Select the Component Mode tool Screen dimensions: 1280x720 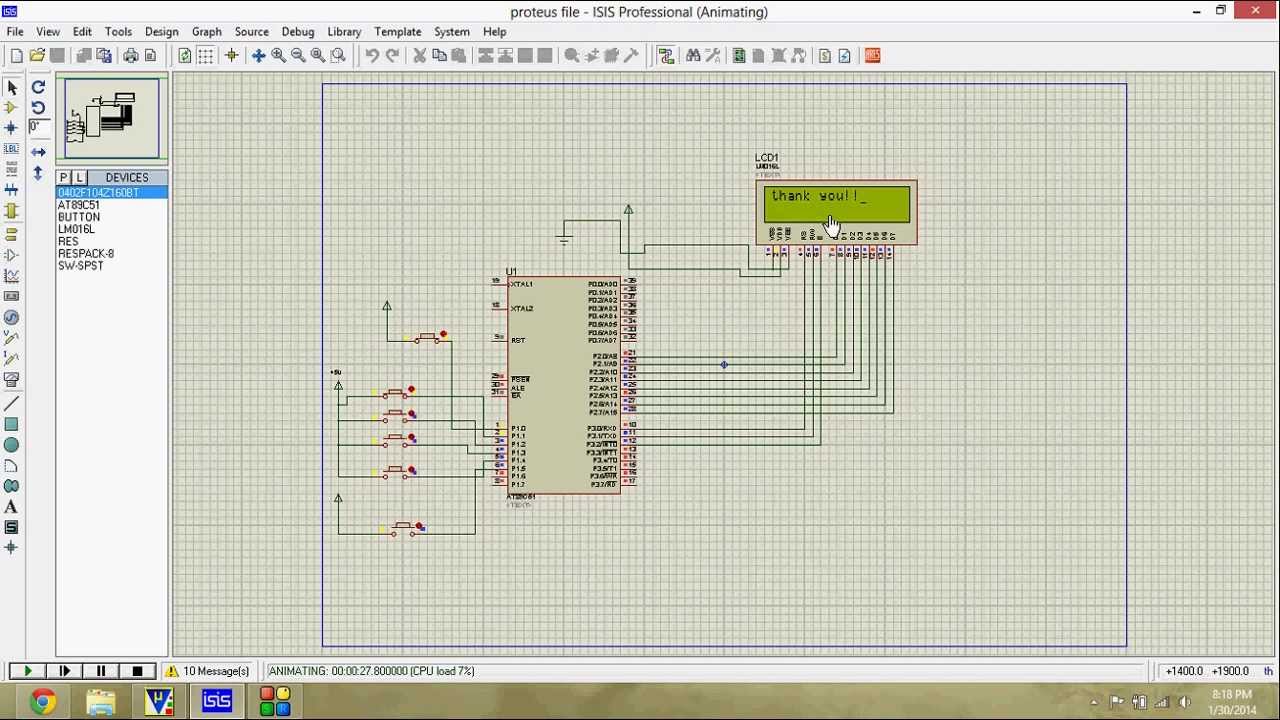point(11,107)
